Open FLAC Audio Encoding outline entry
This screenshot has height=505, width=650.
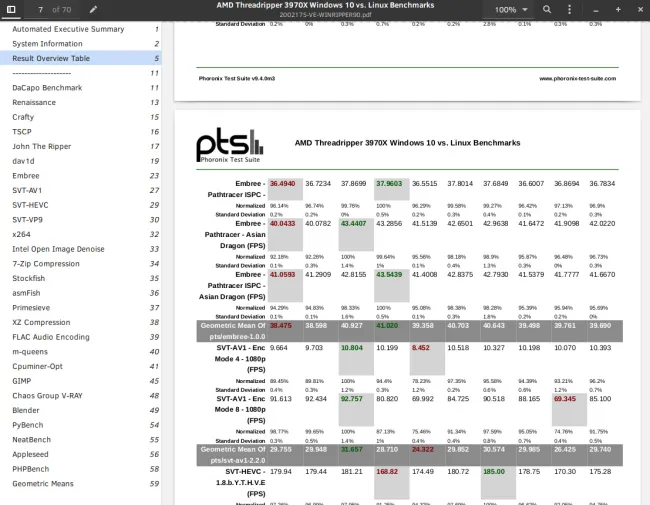click(80, 337)
